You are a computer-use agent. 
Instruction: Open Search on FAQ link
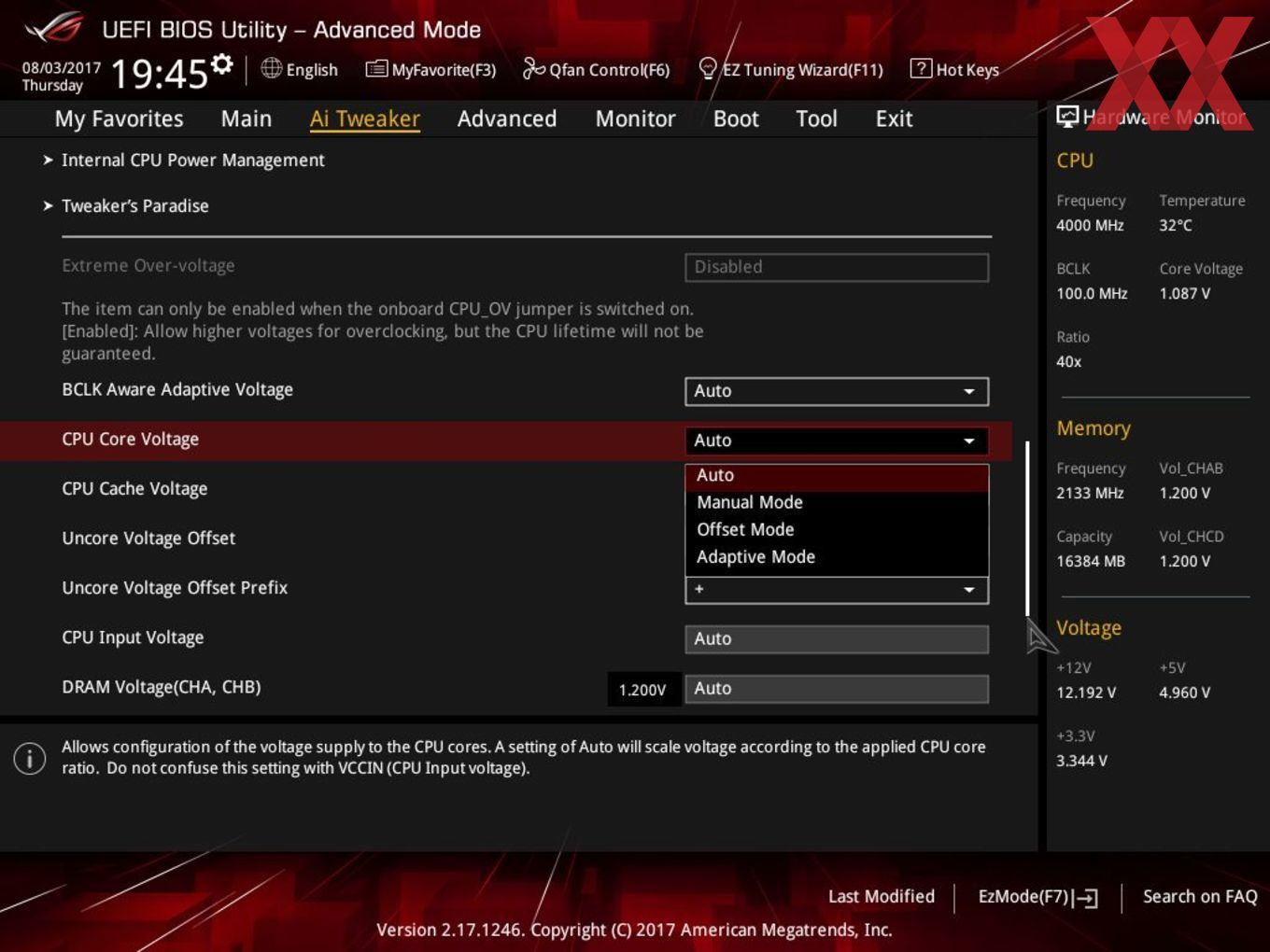coord(1200,896)
